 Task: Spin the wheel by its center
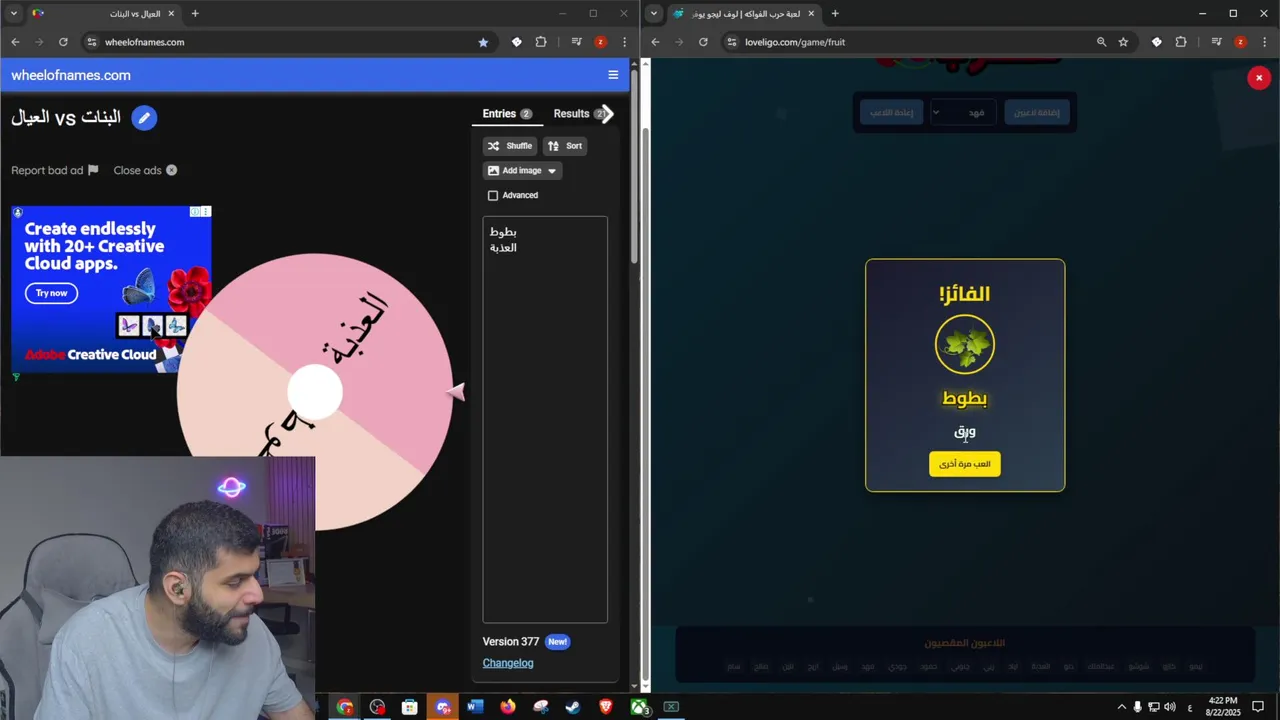click(315, 392)
